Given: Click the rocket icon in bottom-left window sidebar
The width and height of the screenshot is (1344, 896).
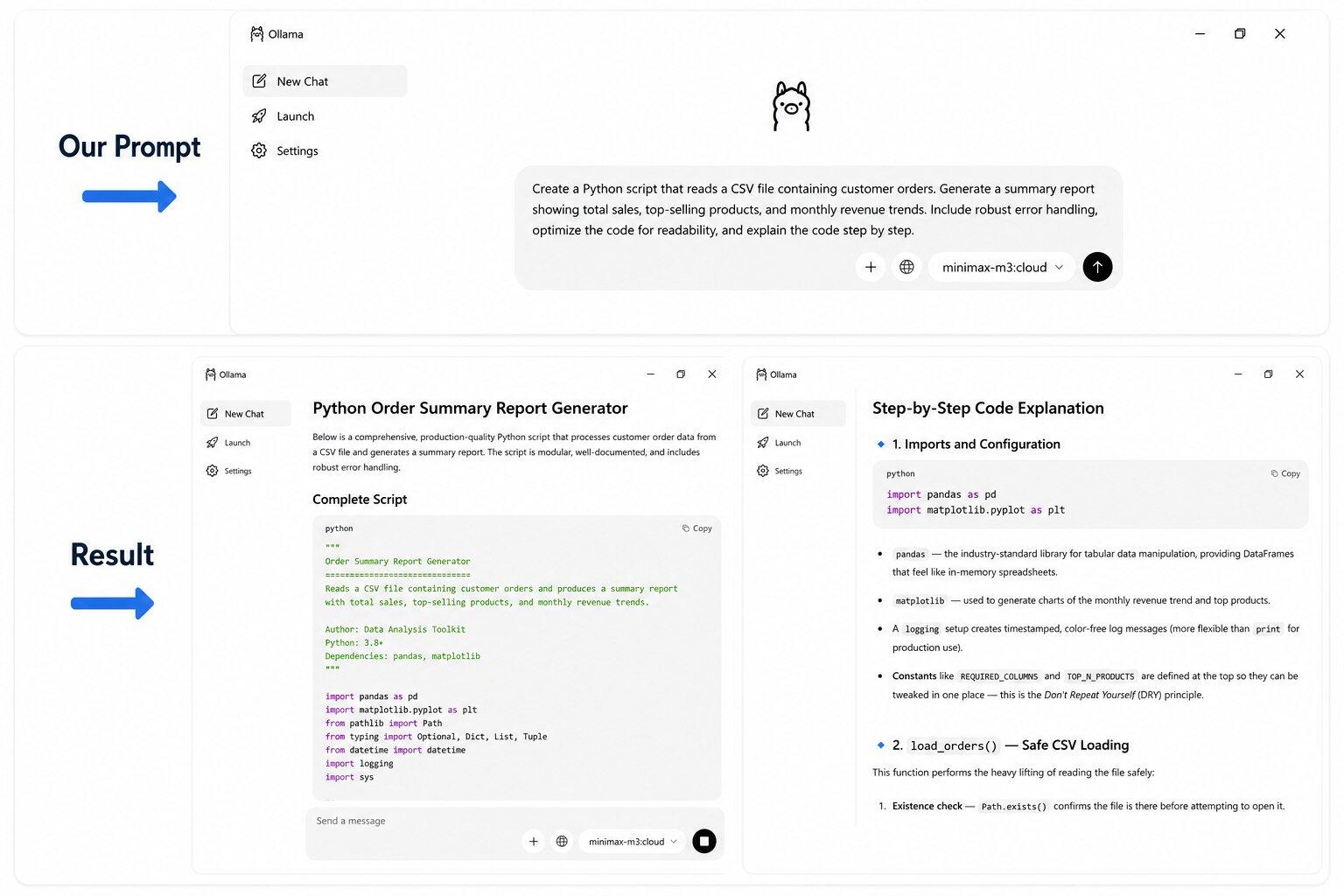Looking at the screenshot, I should [212, 443].
